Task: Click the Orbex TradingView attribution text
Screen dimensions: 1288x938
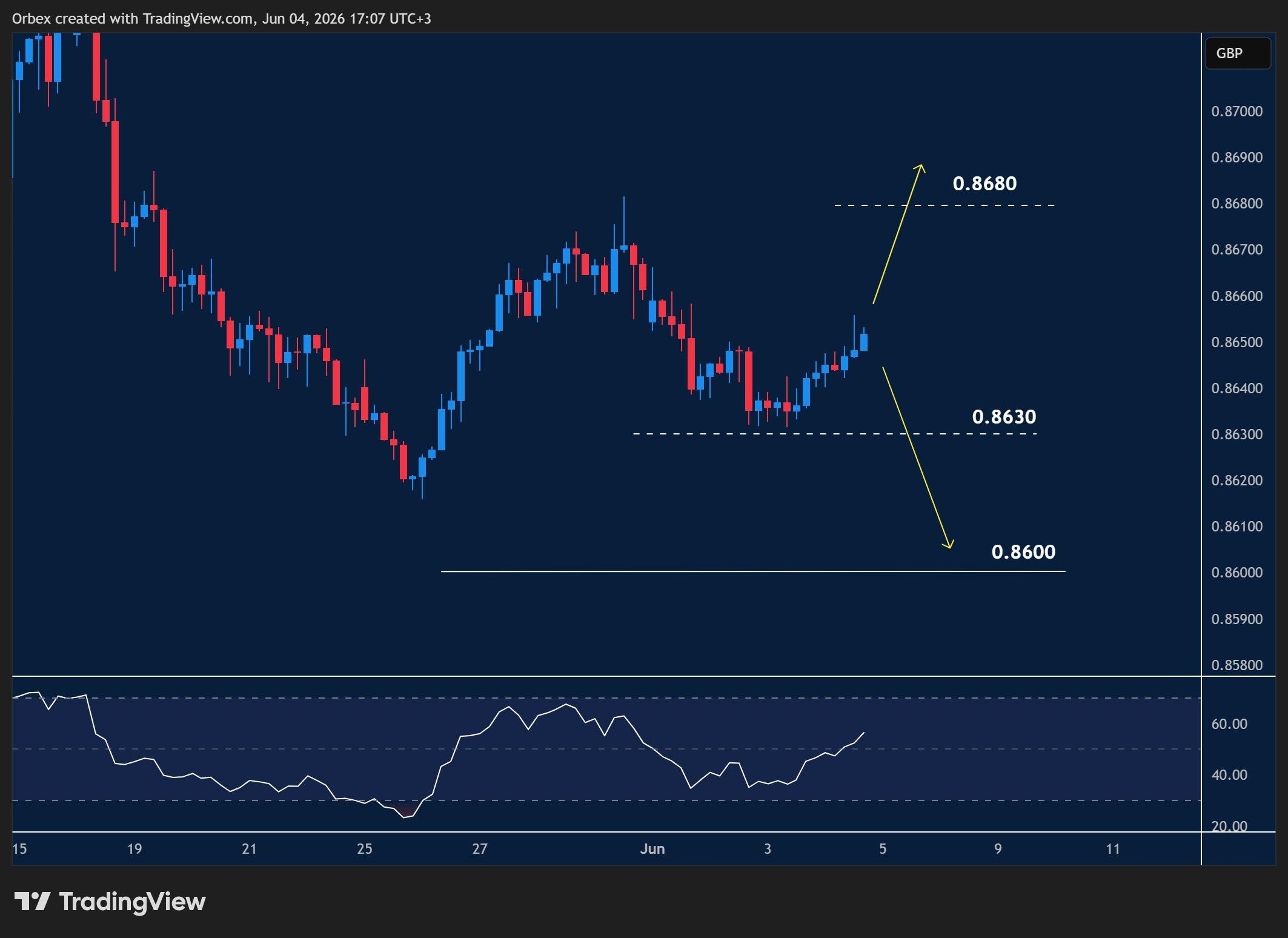Action: tap(222, 19)
